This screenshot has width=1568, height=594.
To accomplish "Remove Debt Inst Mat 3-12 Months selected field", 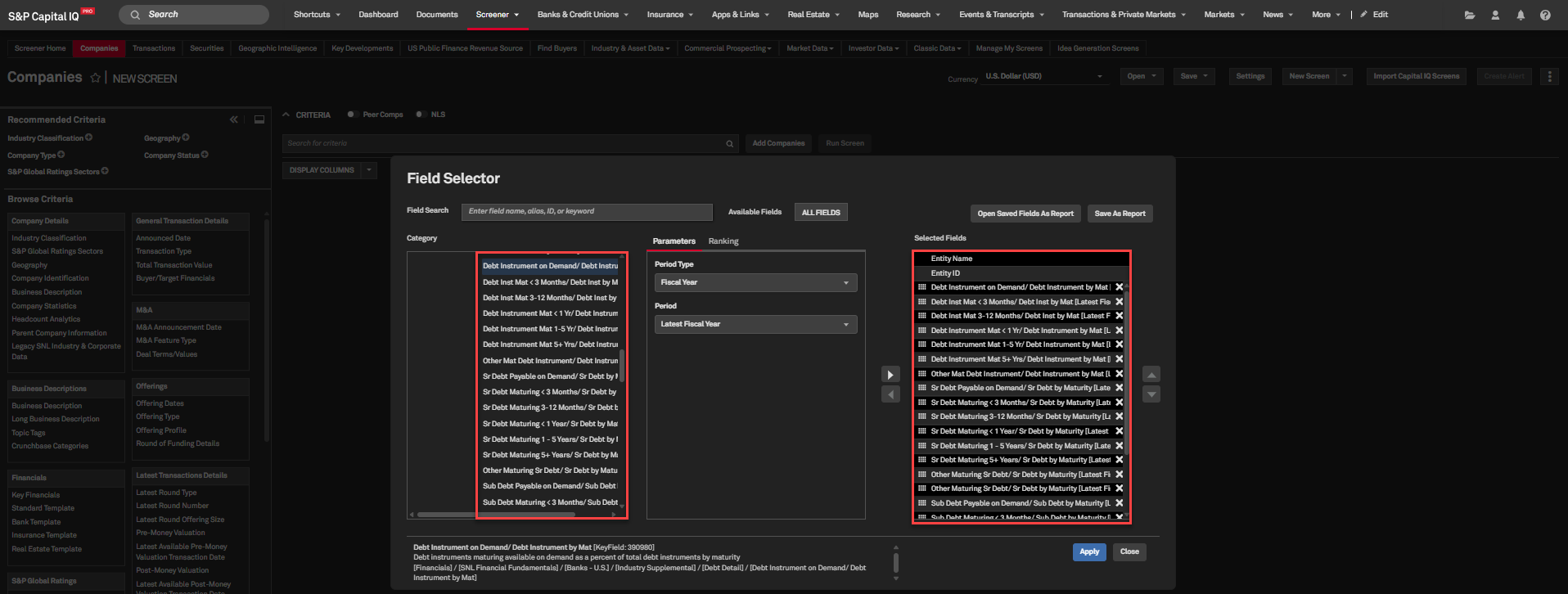I will click(x=1119, y=316).
